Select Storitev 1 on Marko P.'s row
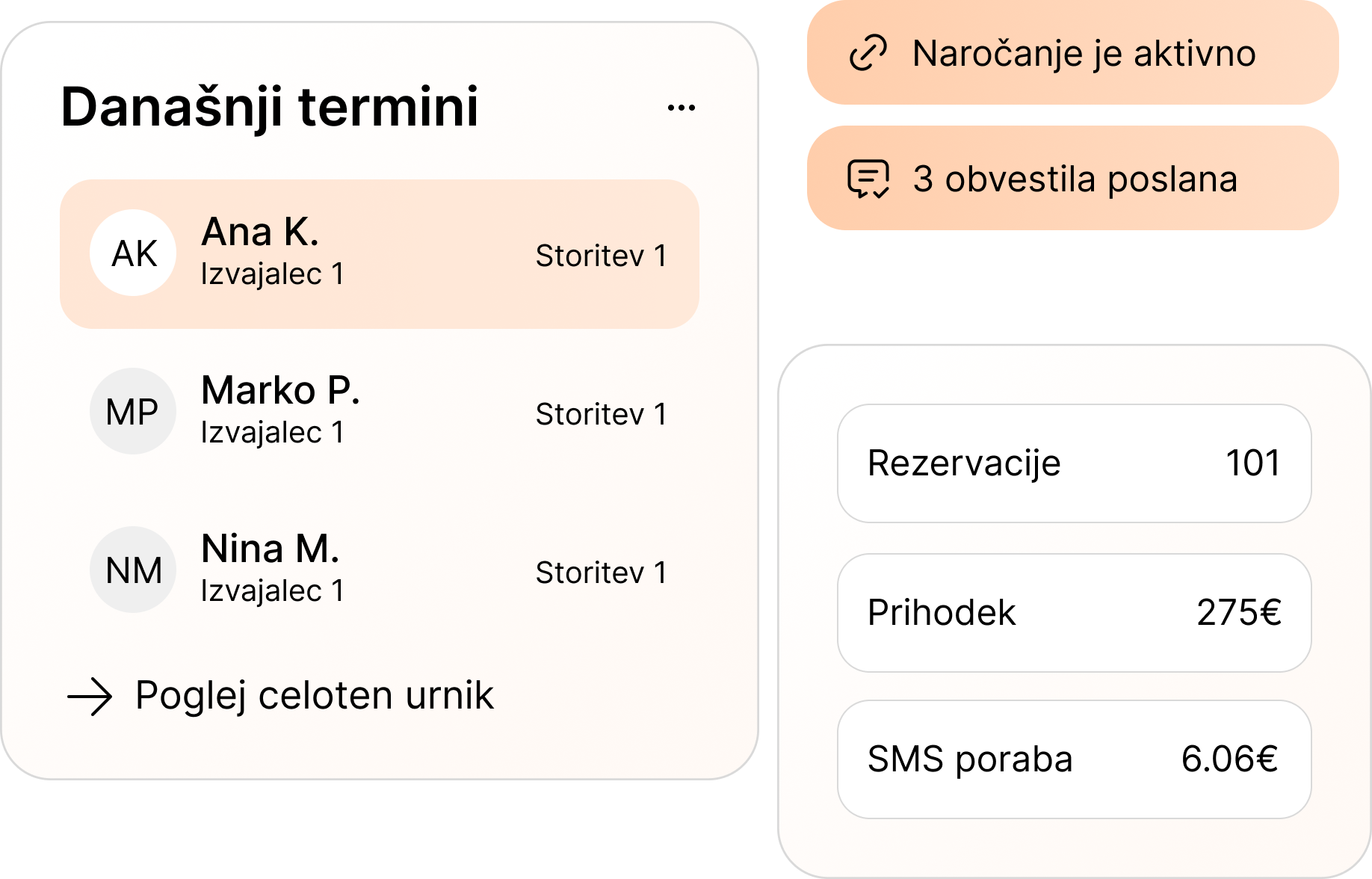Viewport: 1372px width, 879px height. click(602, 413)
